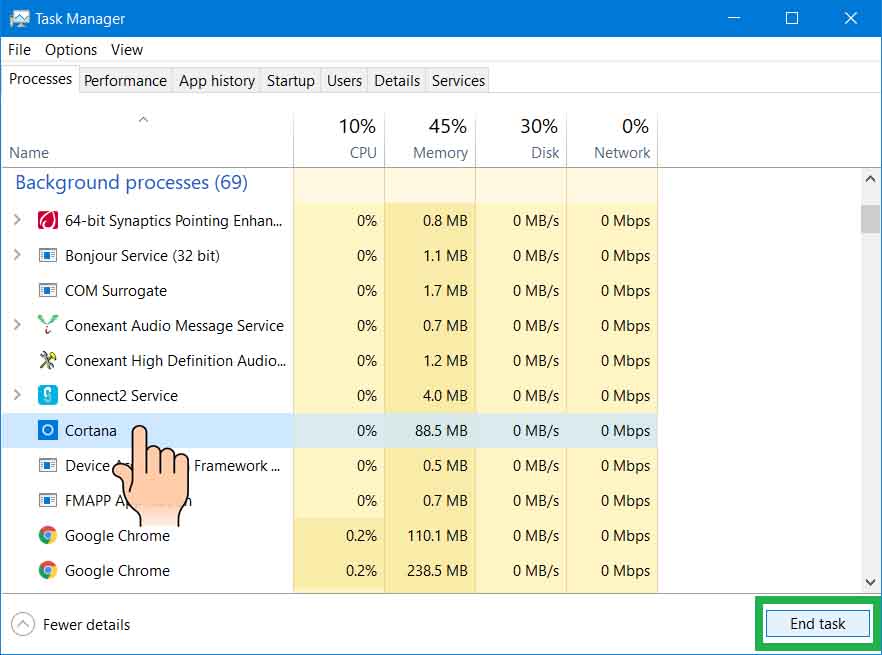The height and width of the screenshot is (655, 882).
Task: Close the Task Manager window
Action: 850,18
